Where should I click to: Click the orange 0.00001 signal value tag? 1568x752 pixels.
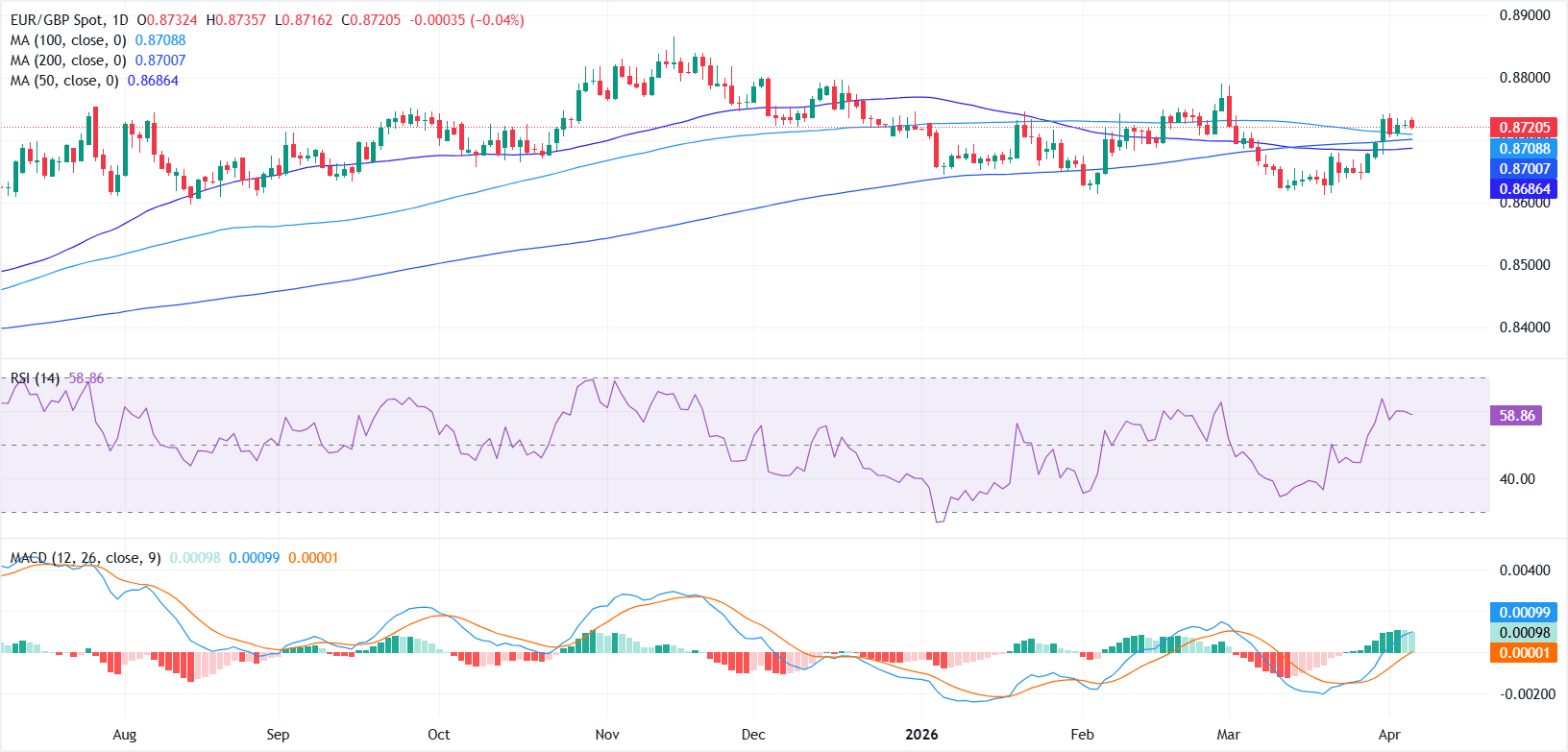(1525, 653)
